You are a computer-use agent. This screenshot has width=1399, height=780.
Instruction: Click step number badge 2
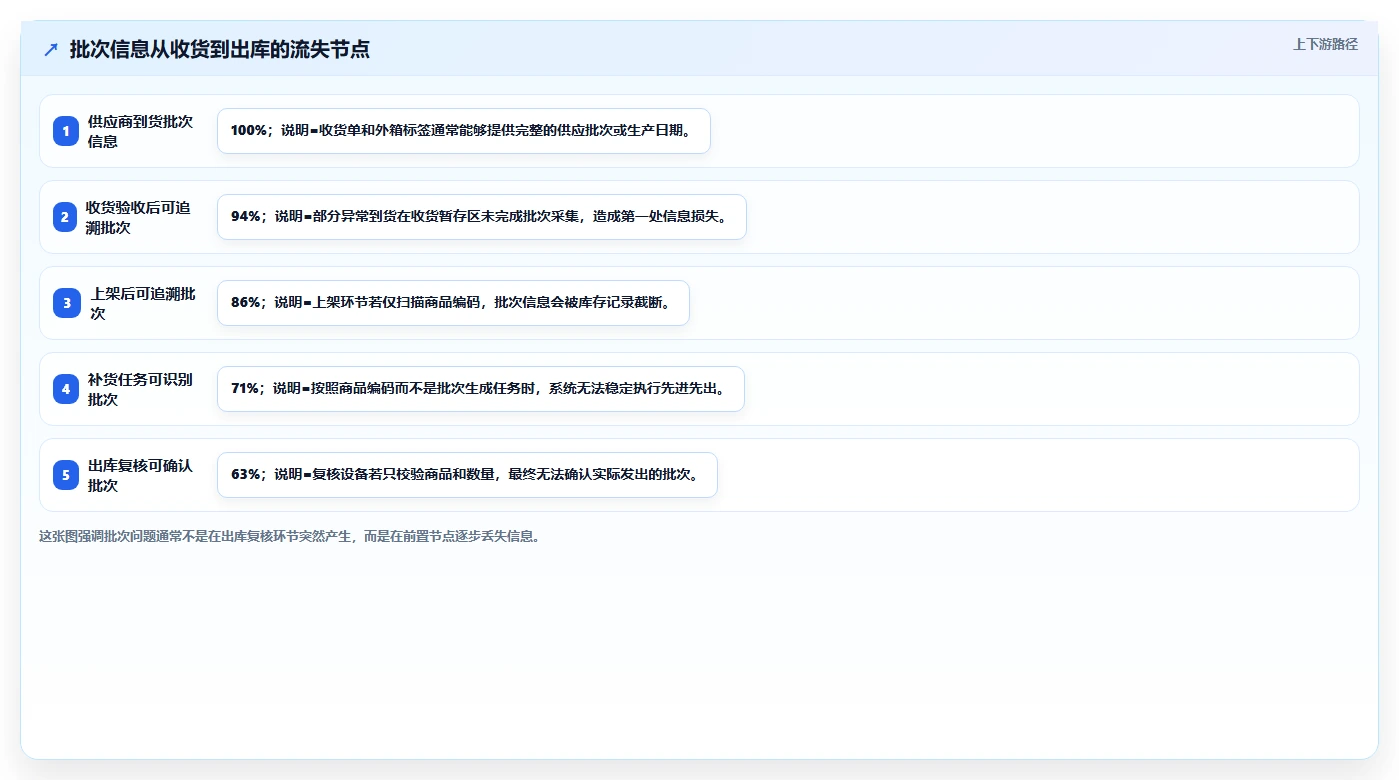[66, 217]
